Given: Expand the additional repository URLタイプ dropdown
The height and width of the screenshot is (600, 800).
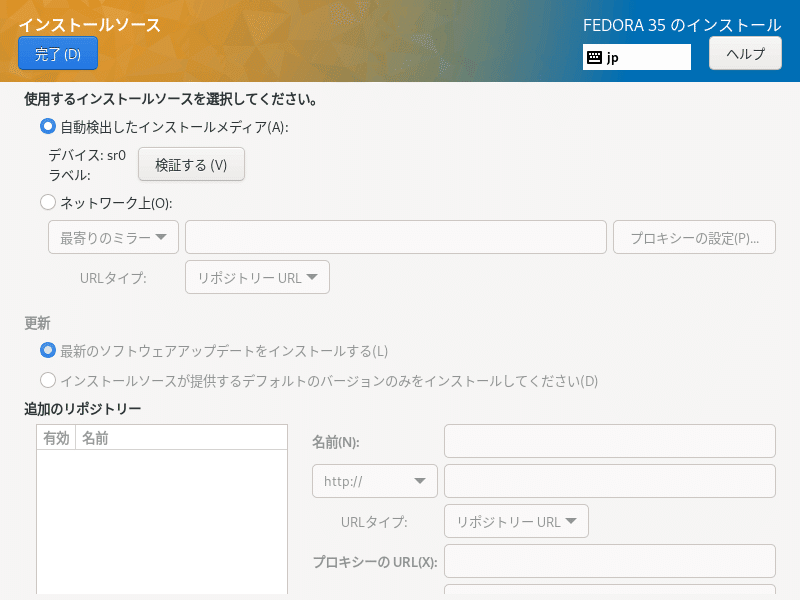Looking at the screenshot, I should point(516,521).
